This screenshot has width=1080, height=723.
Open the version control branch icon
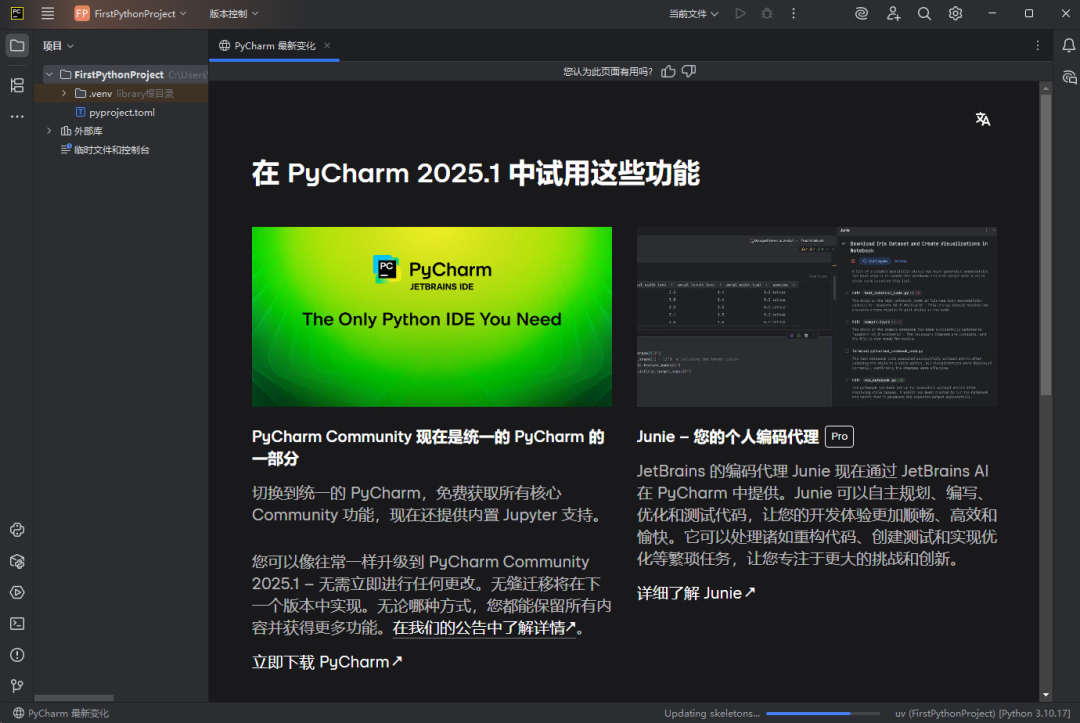point(16,685)
